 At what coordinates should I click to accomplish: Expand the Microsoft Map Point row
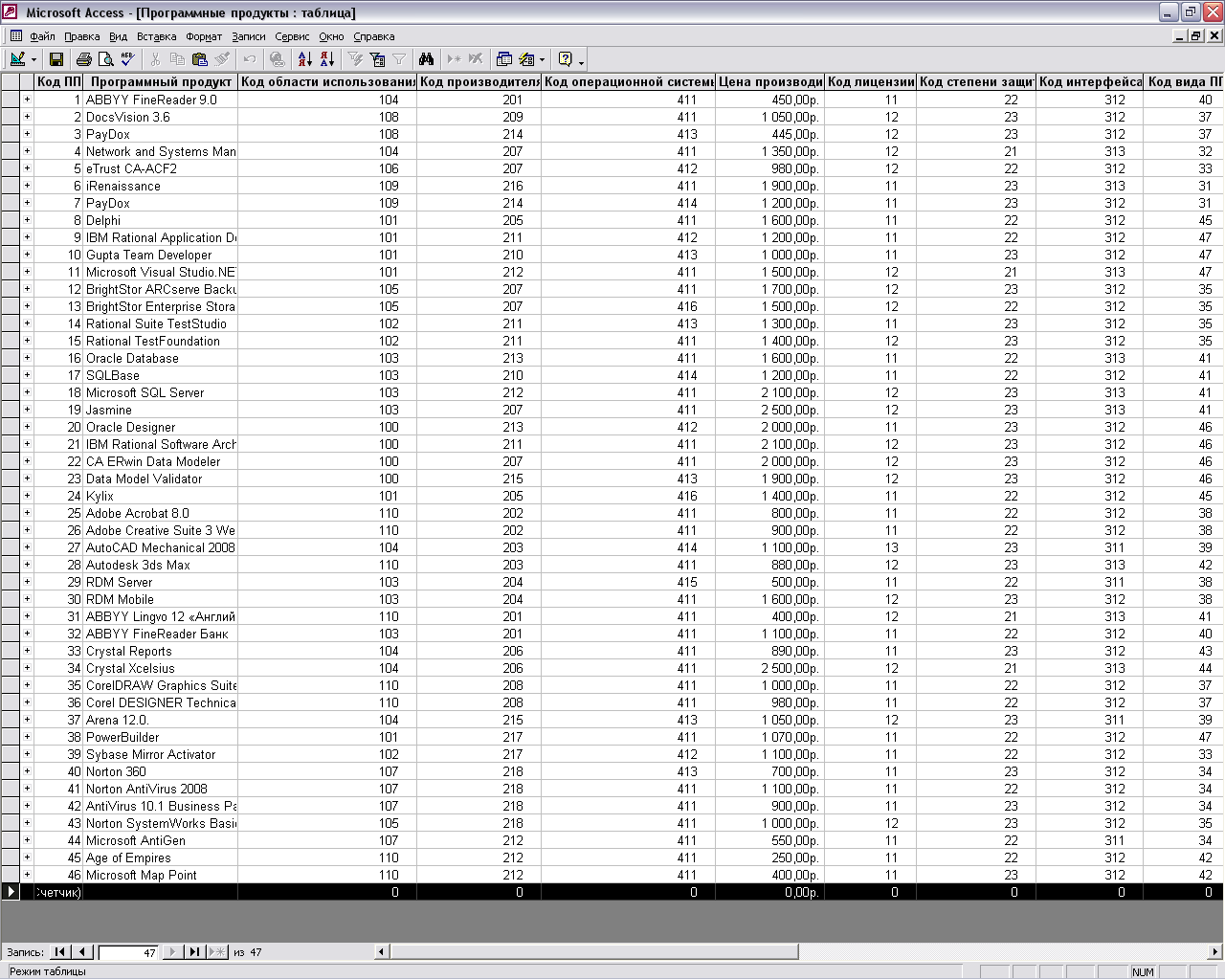(x=27, y=875)
